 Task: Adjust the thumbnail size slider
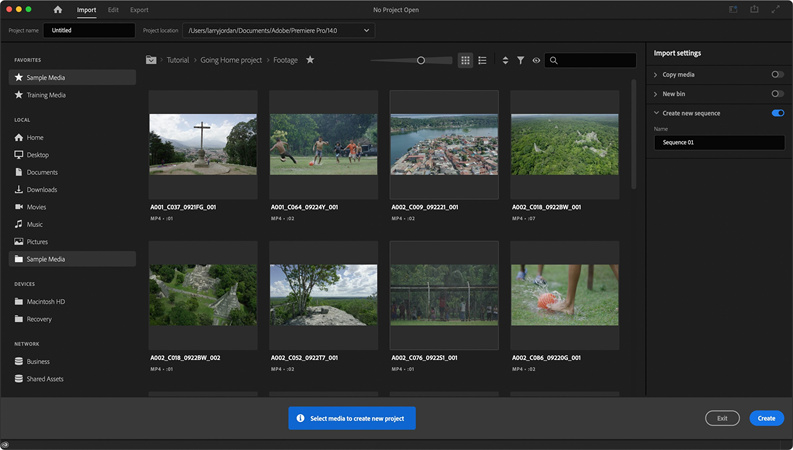(421, 60)
